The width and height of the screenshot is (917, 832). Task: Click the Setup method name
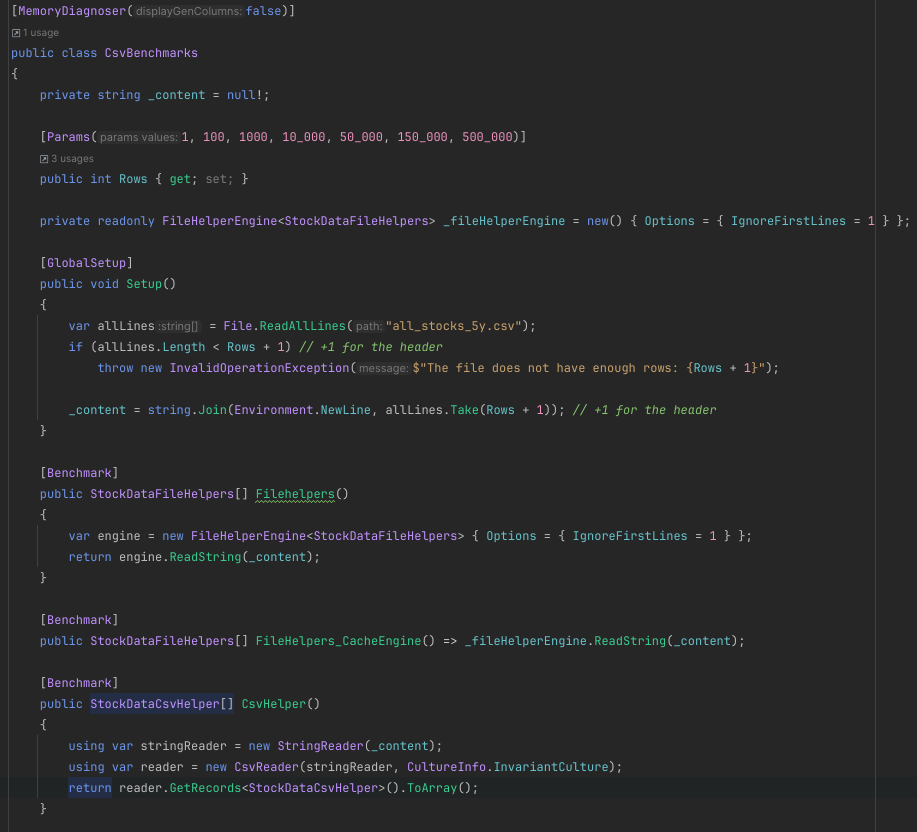[x=144, y=284]
